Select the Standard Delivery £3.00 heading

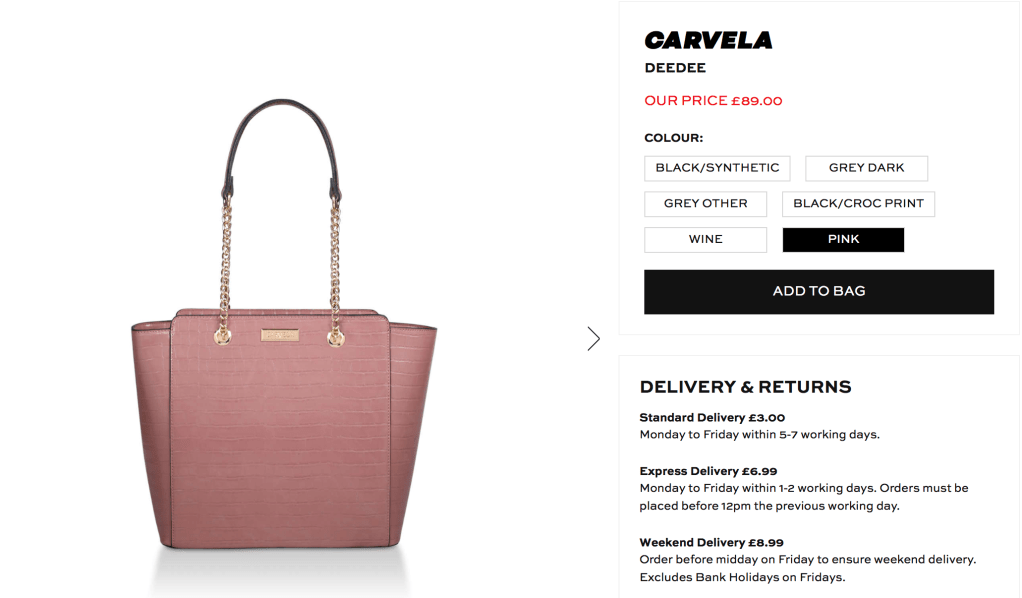[712, 417]
